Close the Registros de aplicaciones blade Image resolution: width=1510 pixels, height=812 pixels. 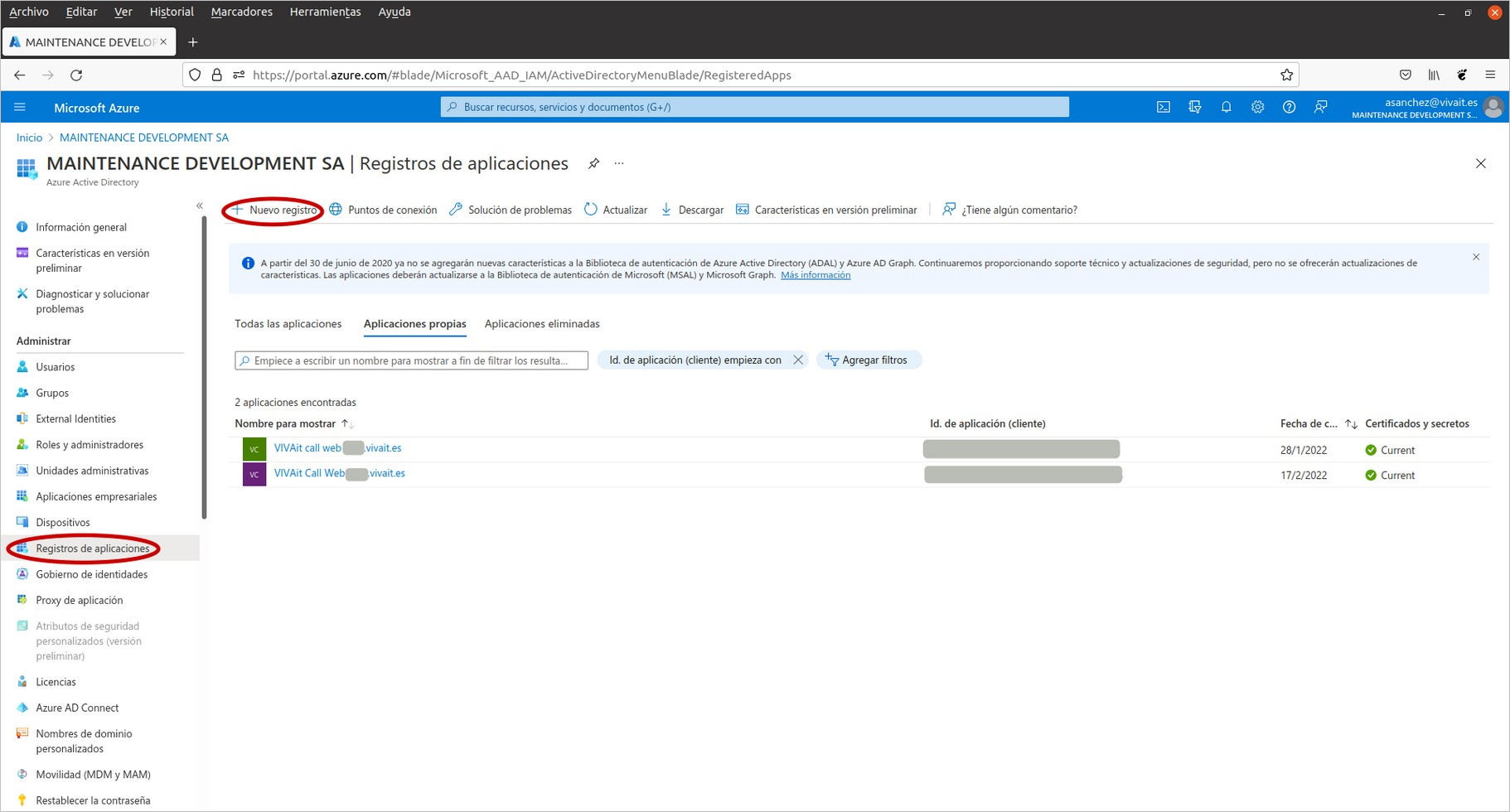(x=1481, y=163)
